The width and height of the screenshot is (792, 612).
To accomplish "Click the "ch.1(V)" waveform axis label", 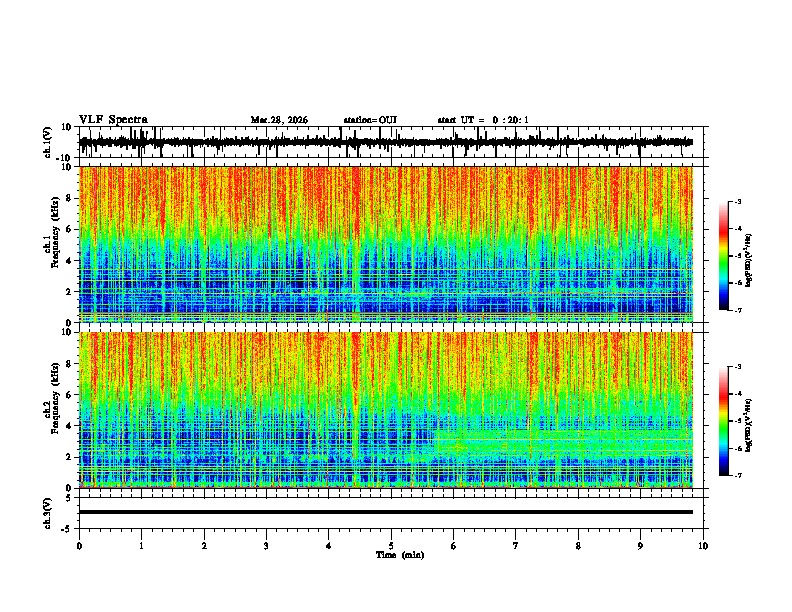I will [x=48, y=142].
